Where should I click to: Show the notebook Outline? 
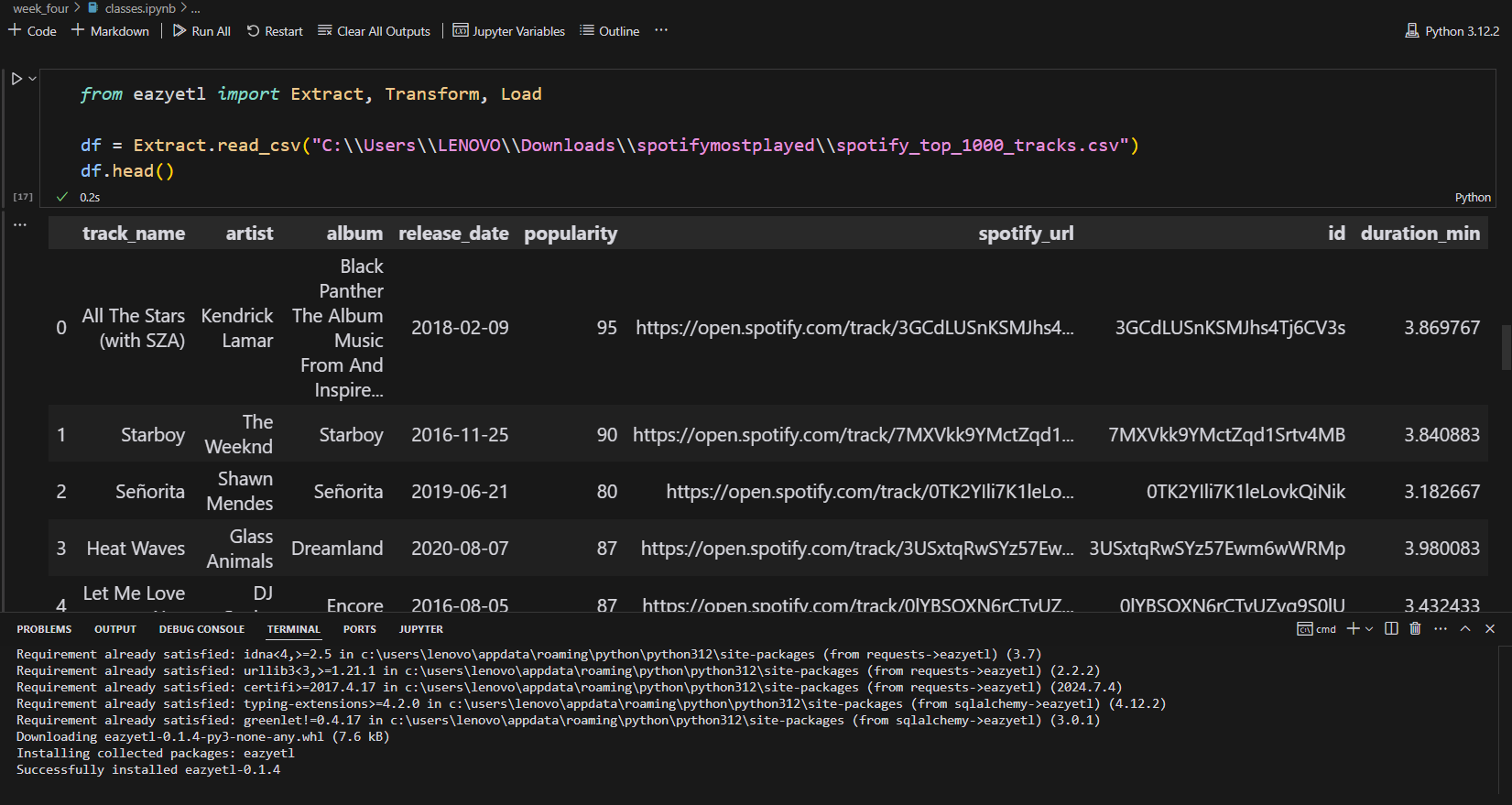pyautogui.click(x=610, y=31)
